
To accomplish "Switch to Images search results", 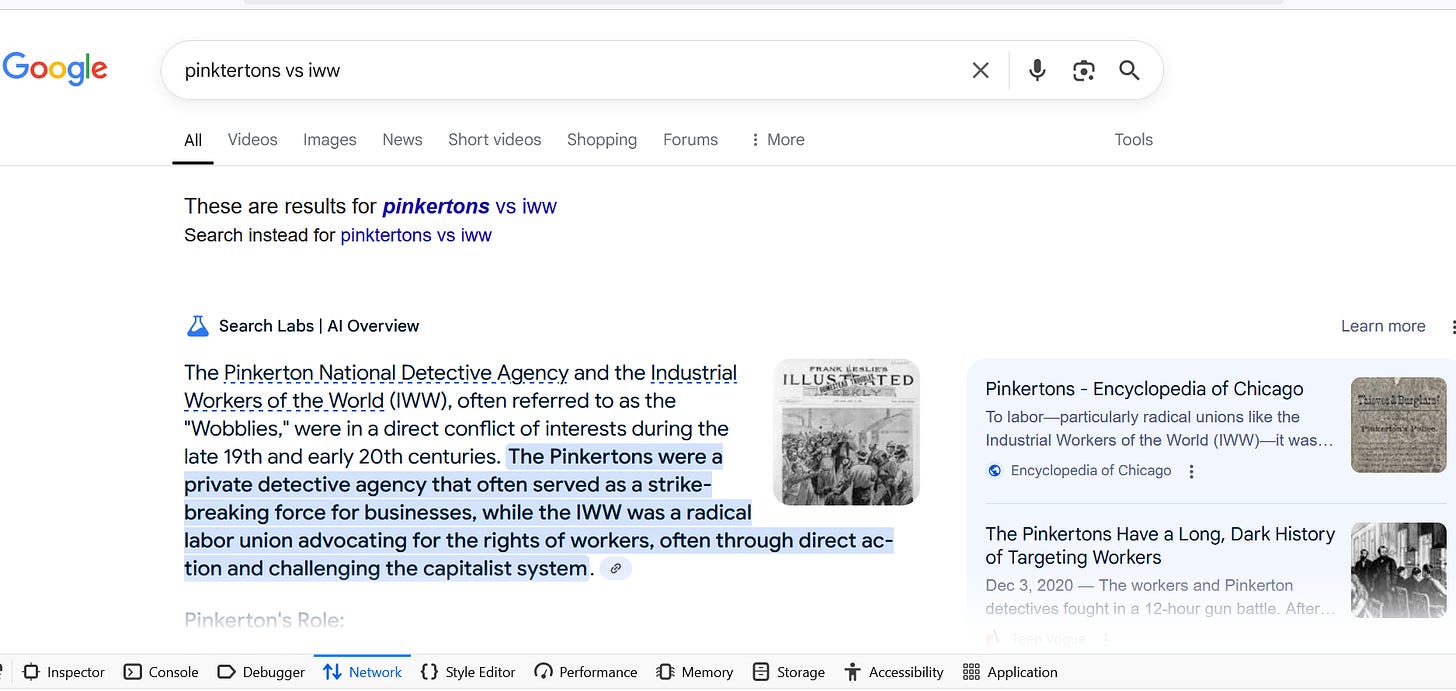I will tap(330, 140).
